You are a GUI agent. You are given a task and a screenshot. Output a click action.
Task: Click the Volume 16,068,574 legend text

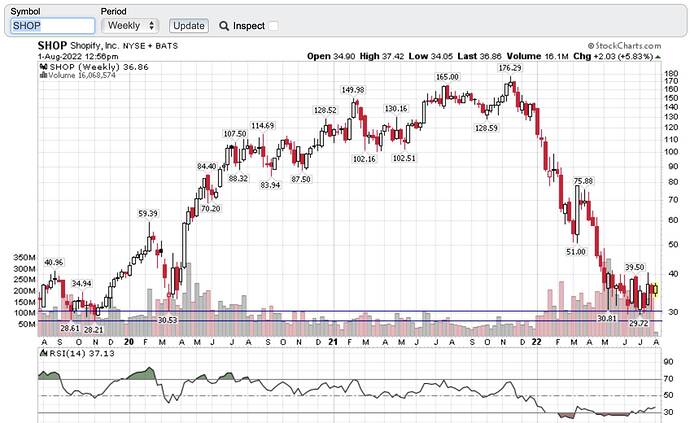pyautogui.click(x=82, y=75)
